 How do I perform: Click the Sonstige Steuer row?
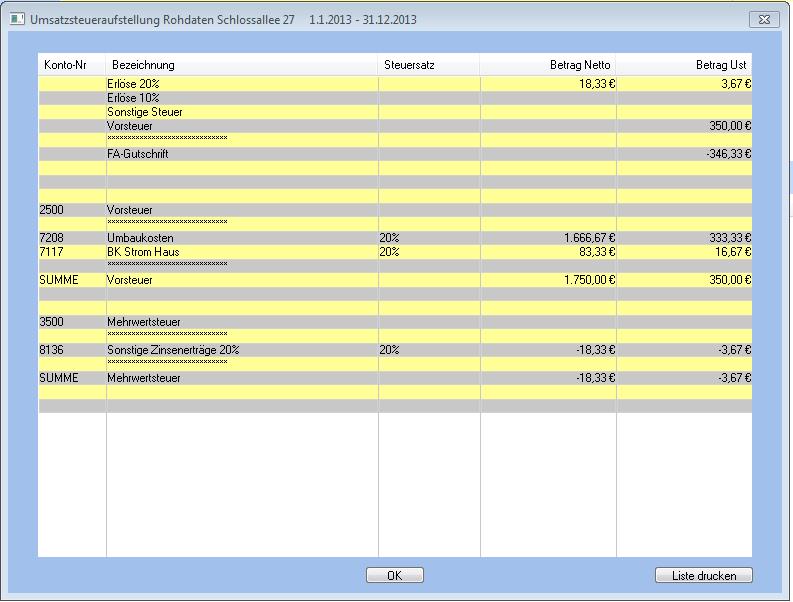pos(144,112)
